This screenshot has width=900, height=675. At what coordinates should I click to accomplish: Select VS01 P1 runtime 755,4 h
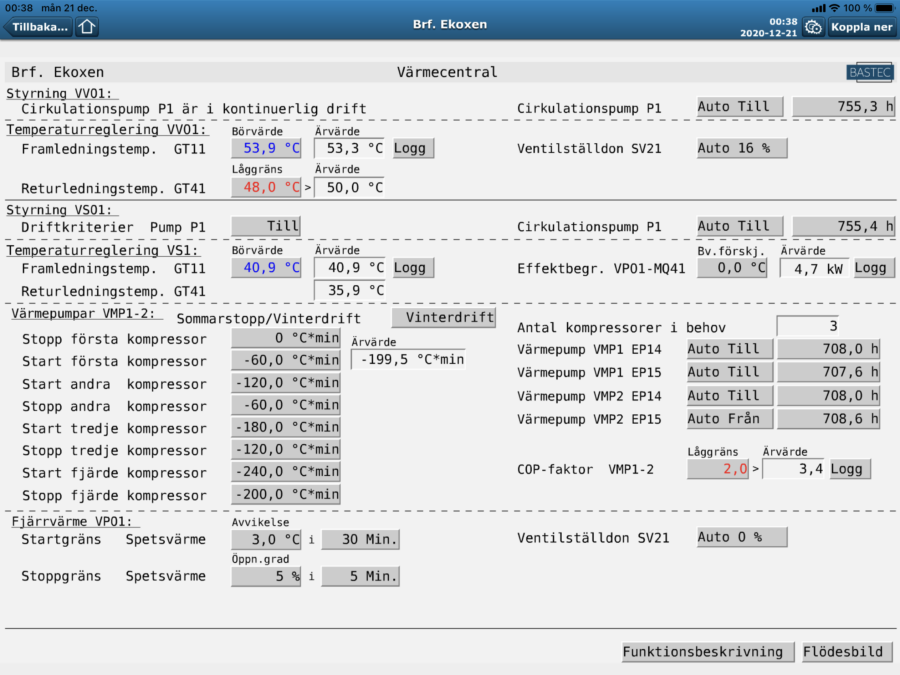(843, 226)
